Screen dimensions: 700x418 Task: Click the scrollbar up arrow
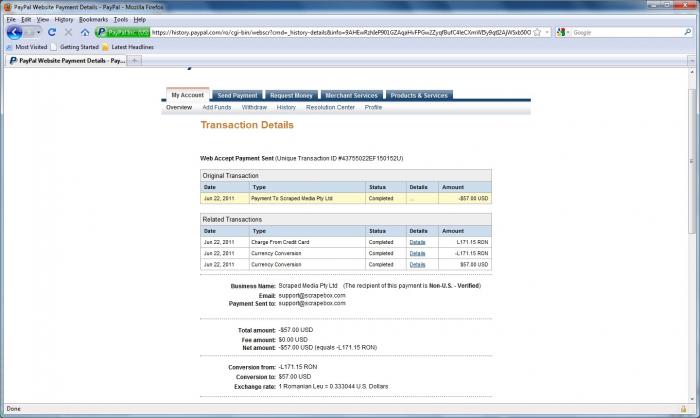(692, 72)
